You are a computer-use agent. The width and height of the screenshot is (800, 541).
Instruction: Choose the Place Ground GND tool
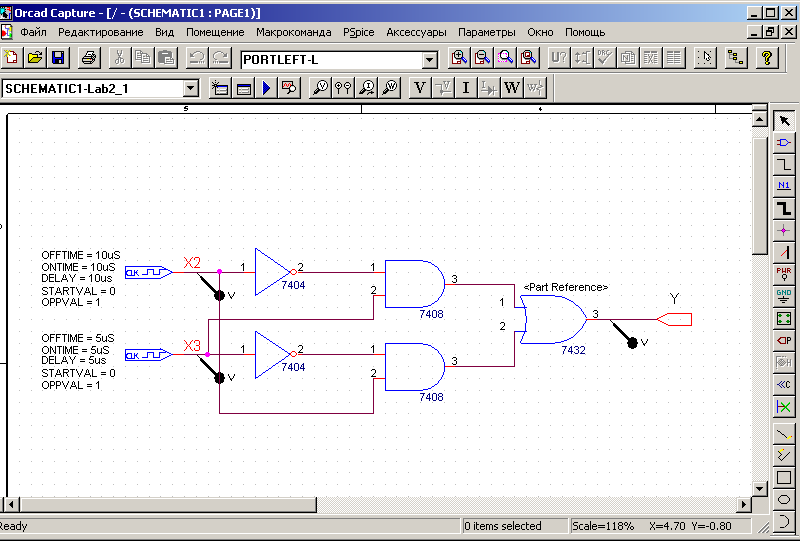784,296
